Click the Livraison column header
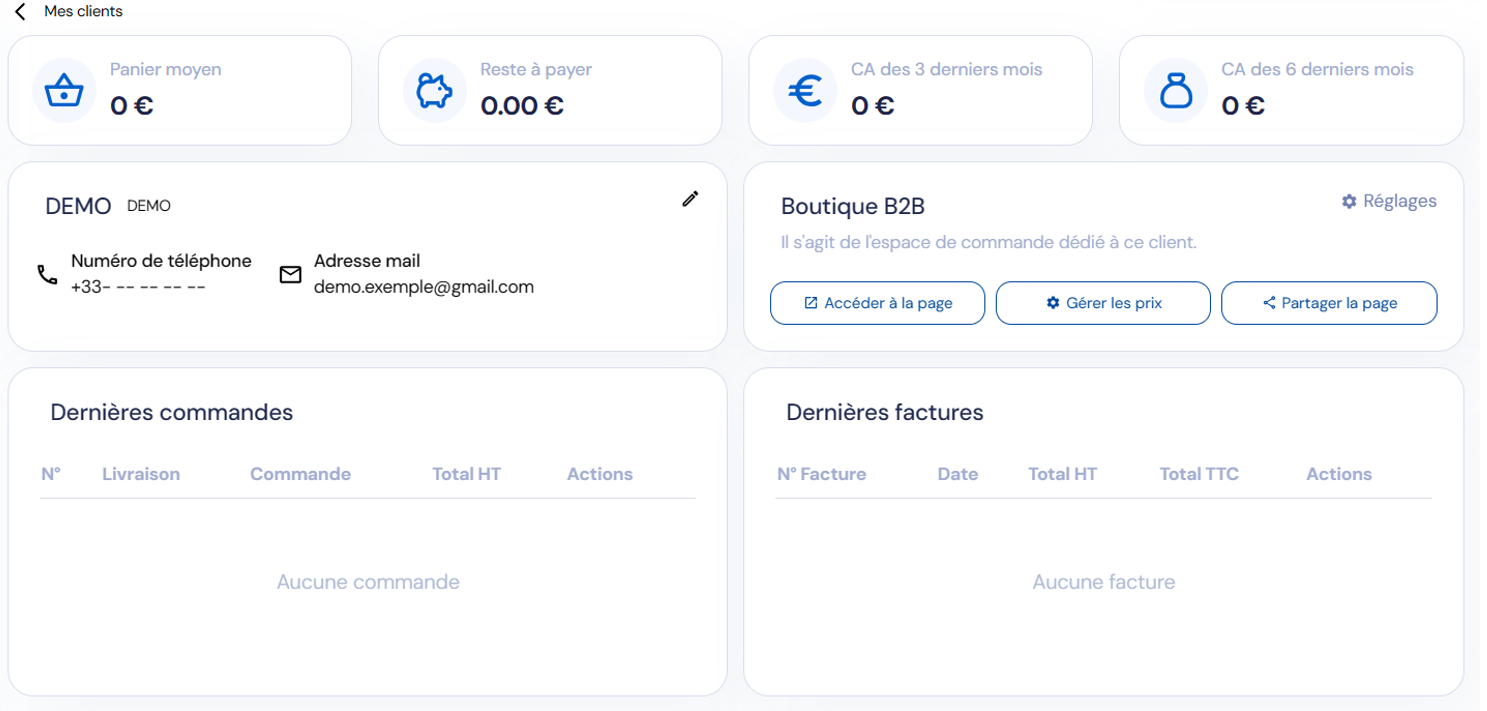 141,474
